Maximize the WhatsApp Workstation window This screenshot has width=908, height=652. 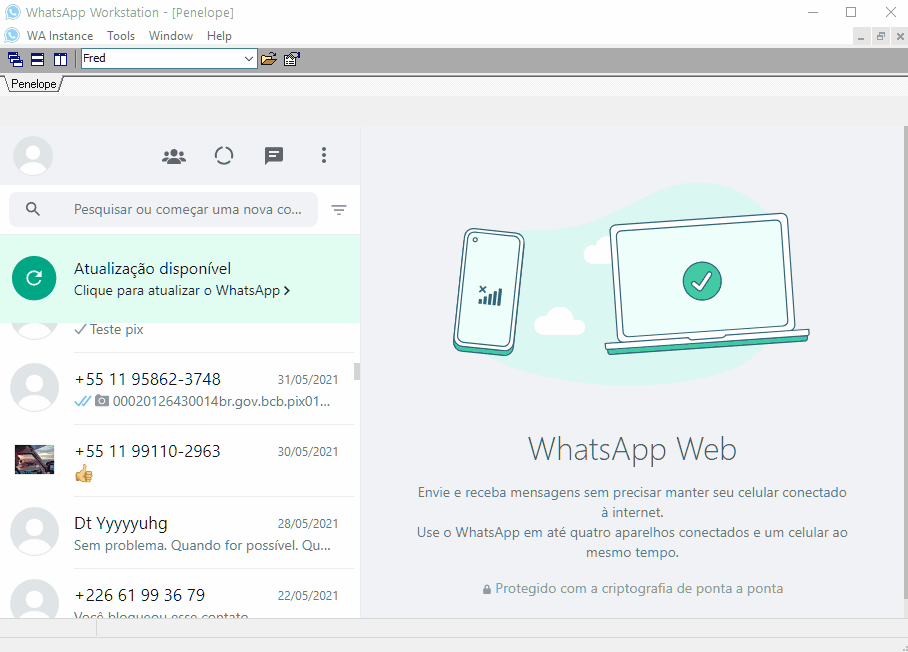[851, 12]
